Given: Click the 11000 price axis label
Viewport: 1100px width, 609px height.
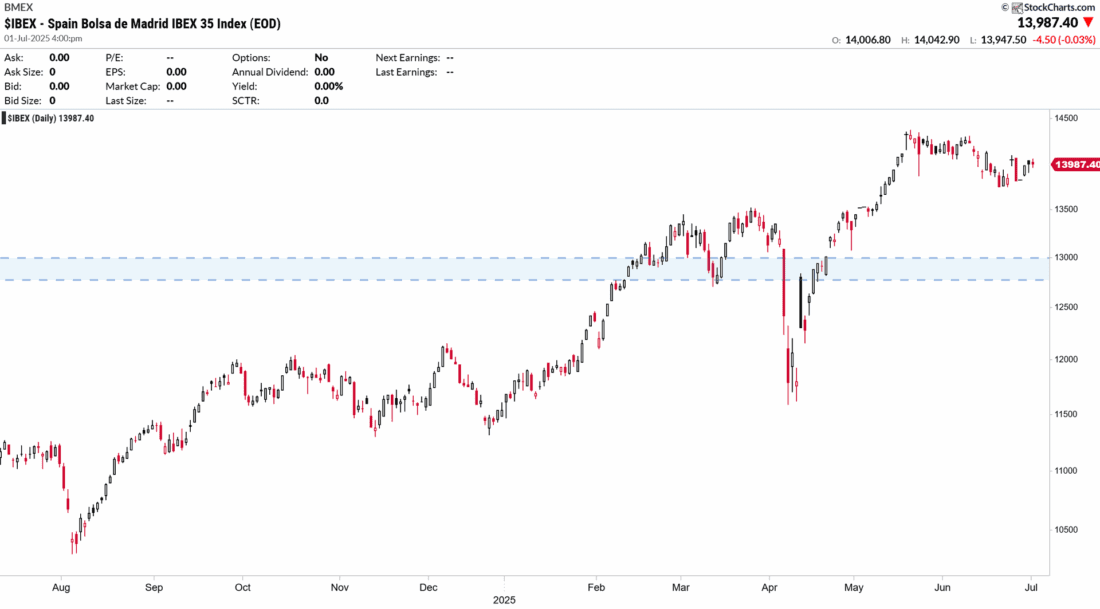Looking at the screenshot, I should (x=1066, y=471).
